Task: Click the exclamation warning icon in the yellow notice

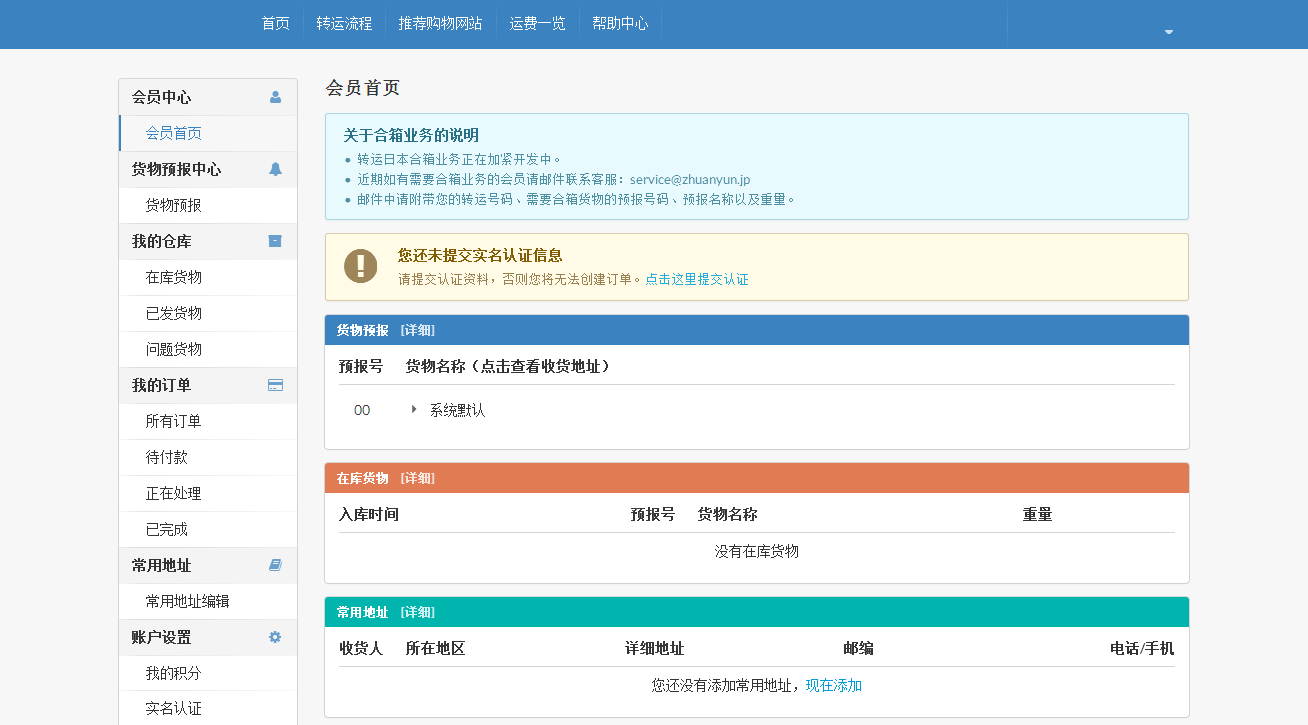Action: [361, 266]
